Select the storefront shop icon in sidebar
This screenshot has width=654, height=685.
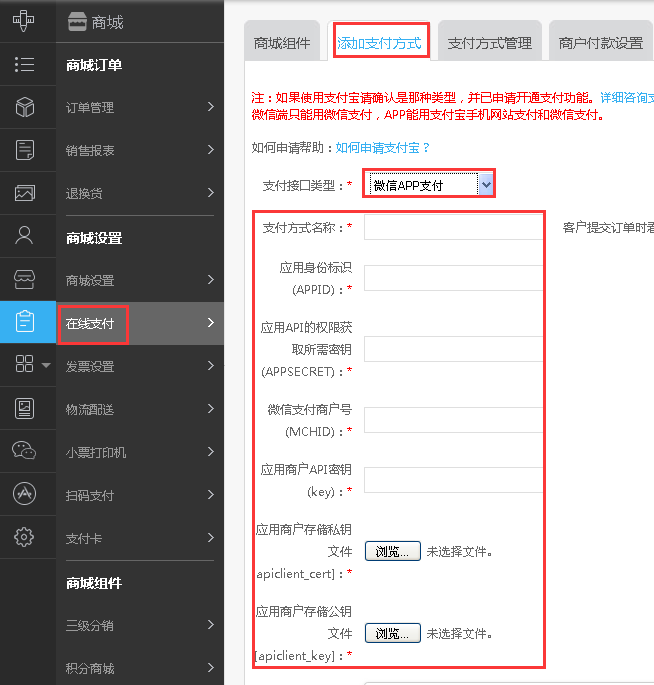coord(24,279)
